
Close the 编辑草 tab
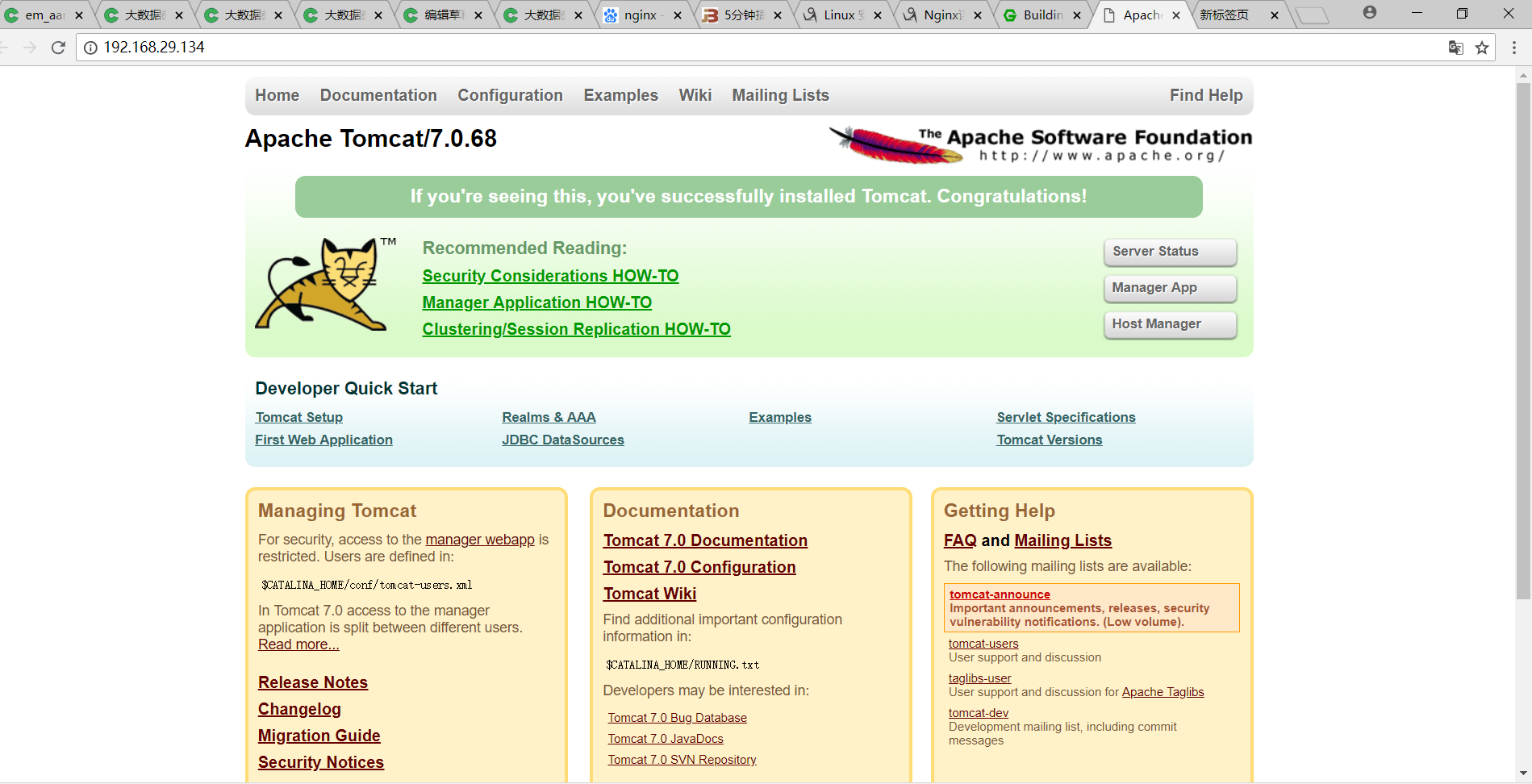click(478, 15)
